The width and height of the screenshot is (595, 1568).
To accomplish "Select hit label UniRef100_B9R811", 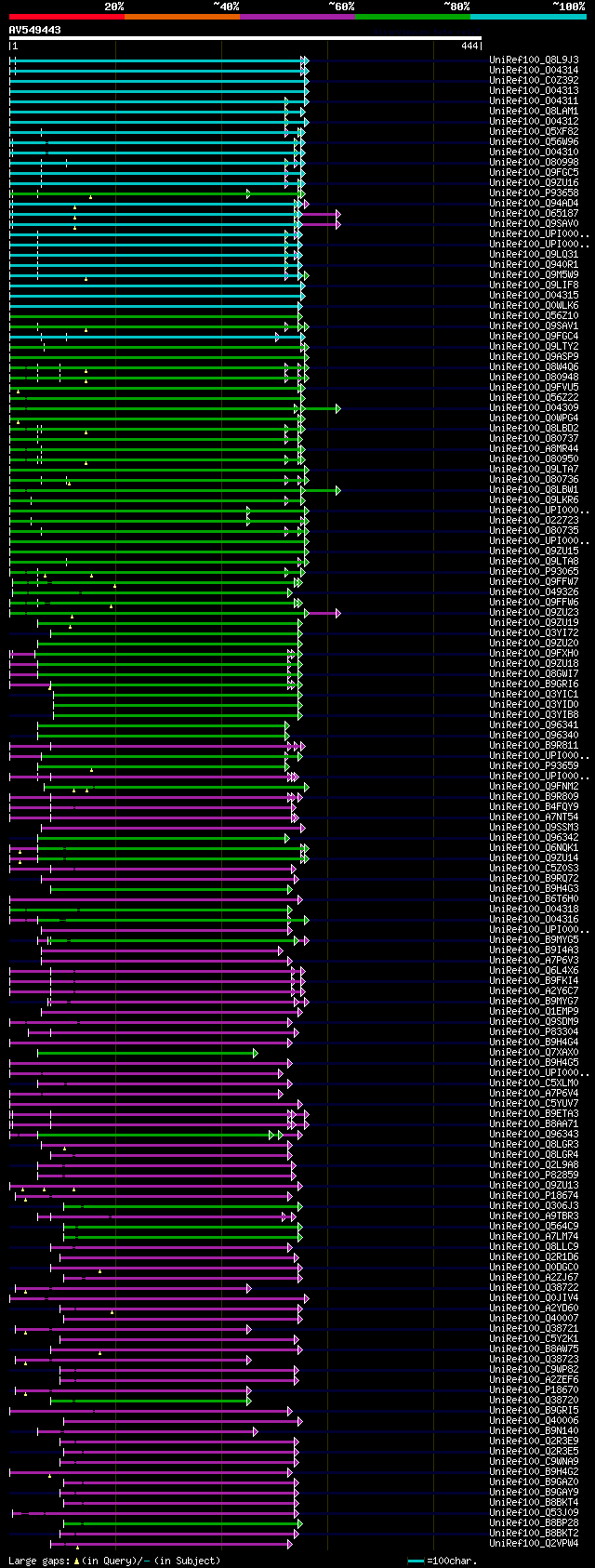I will (534, 746).
